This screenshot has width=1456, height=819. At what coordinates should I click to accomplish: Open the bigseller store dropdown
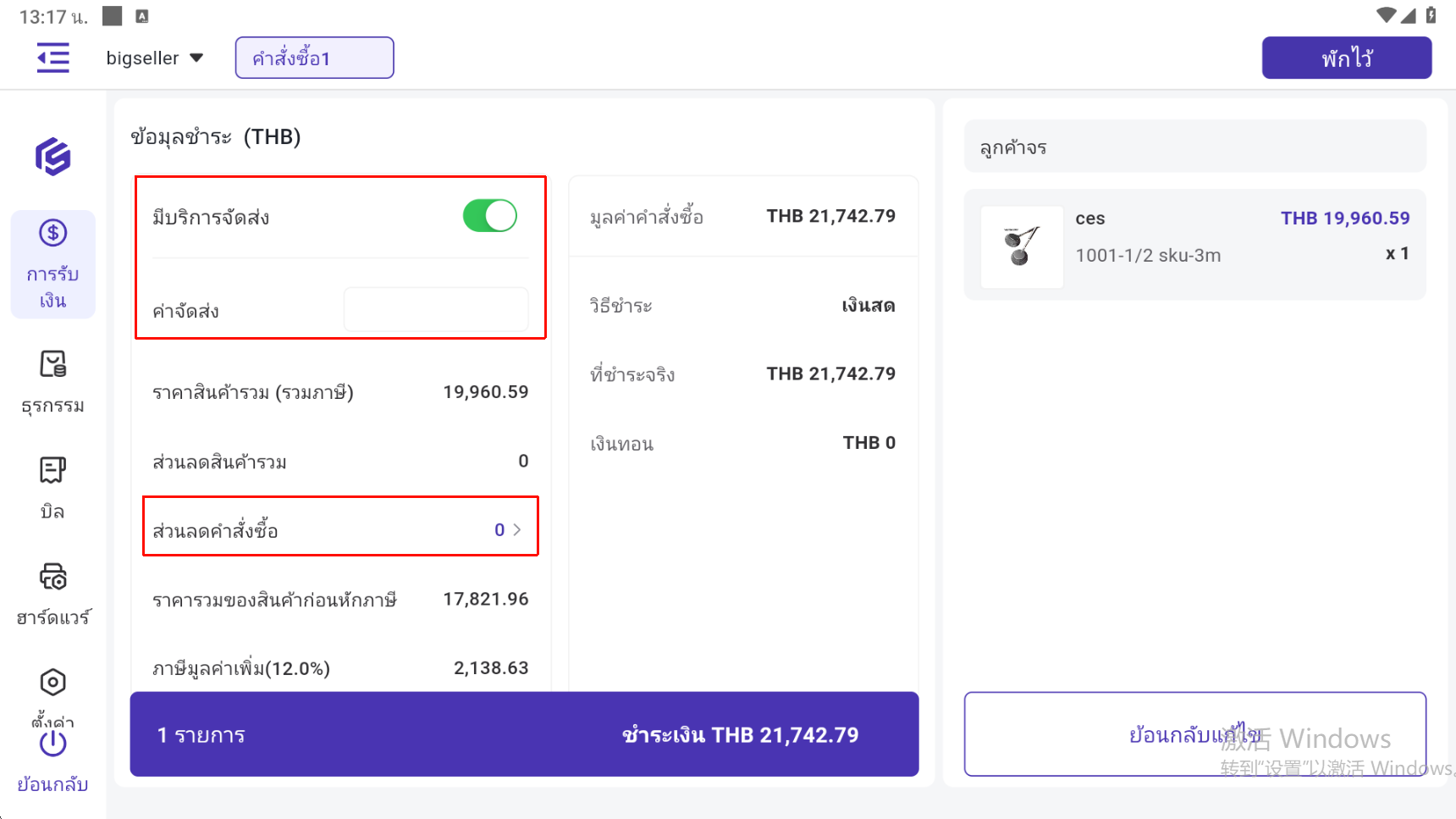pos(155,58)
